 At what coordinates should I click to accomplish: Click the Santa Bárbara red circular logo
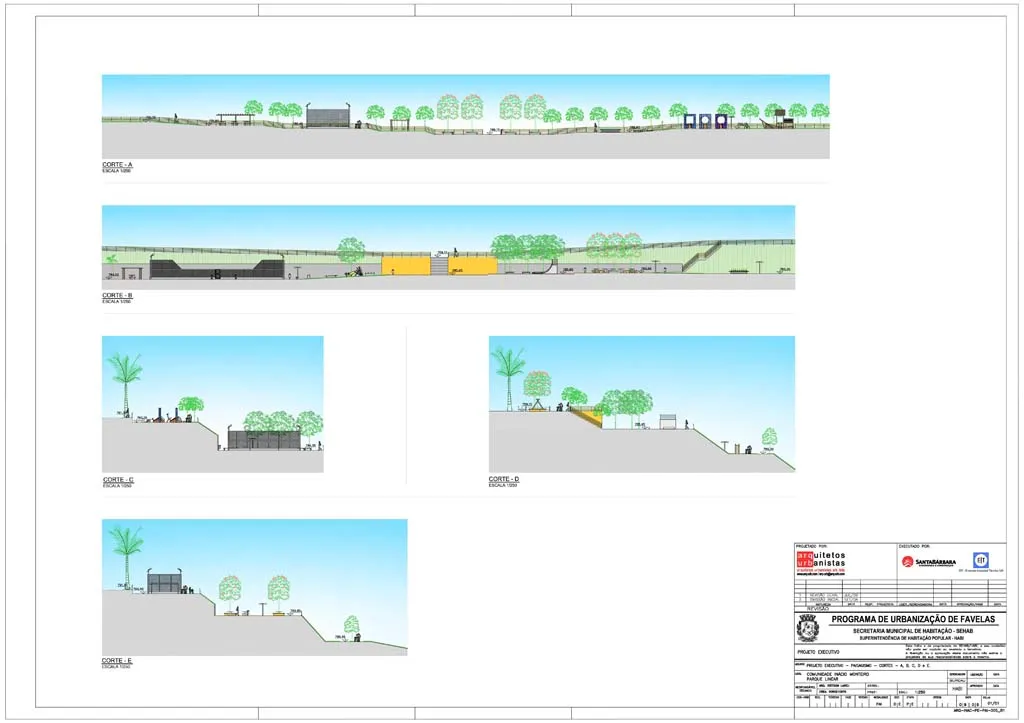(x=908, y=561)
